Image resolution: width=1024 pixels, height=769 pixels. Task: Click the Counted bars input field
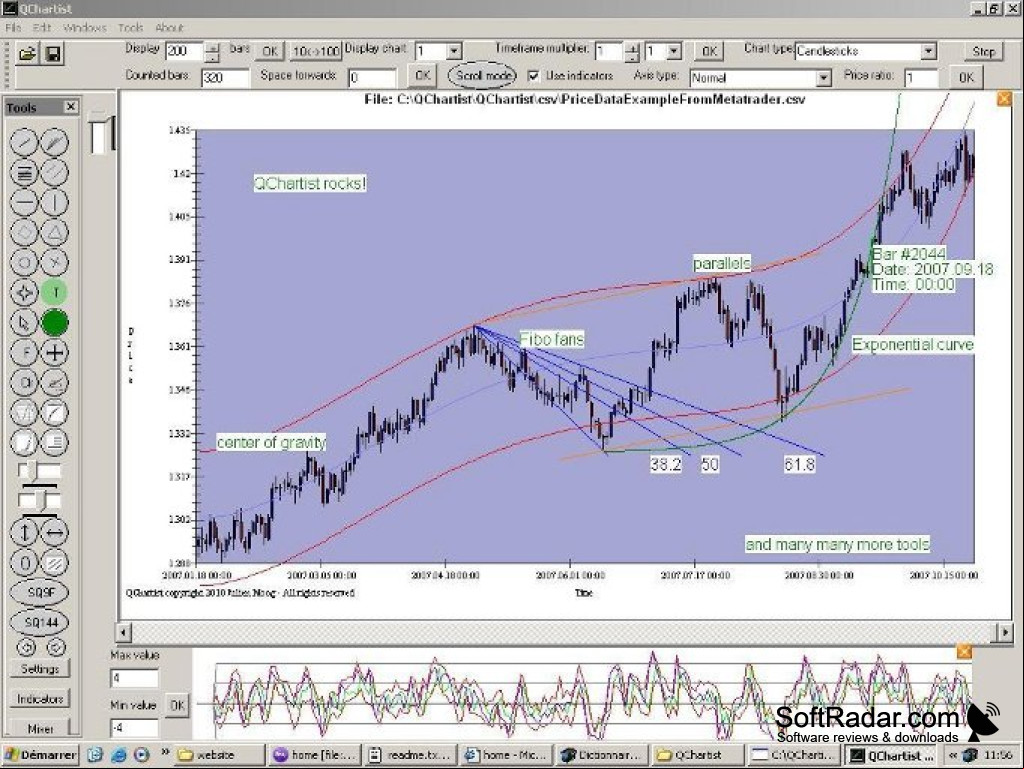[x=225, y=78]
